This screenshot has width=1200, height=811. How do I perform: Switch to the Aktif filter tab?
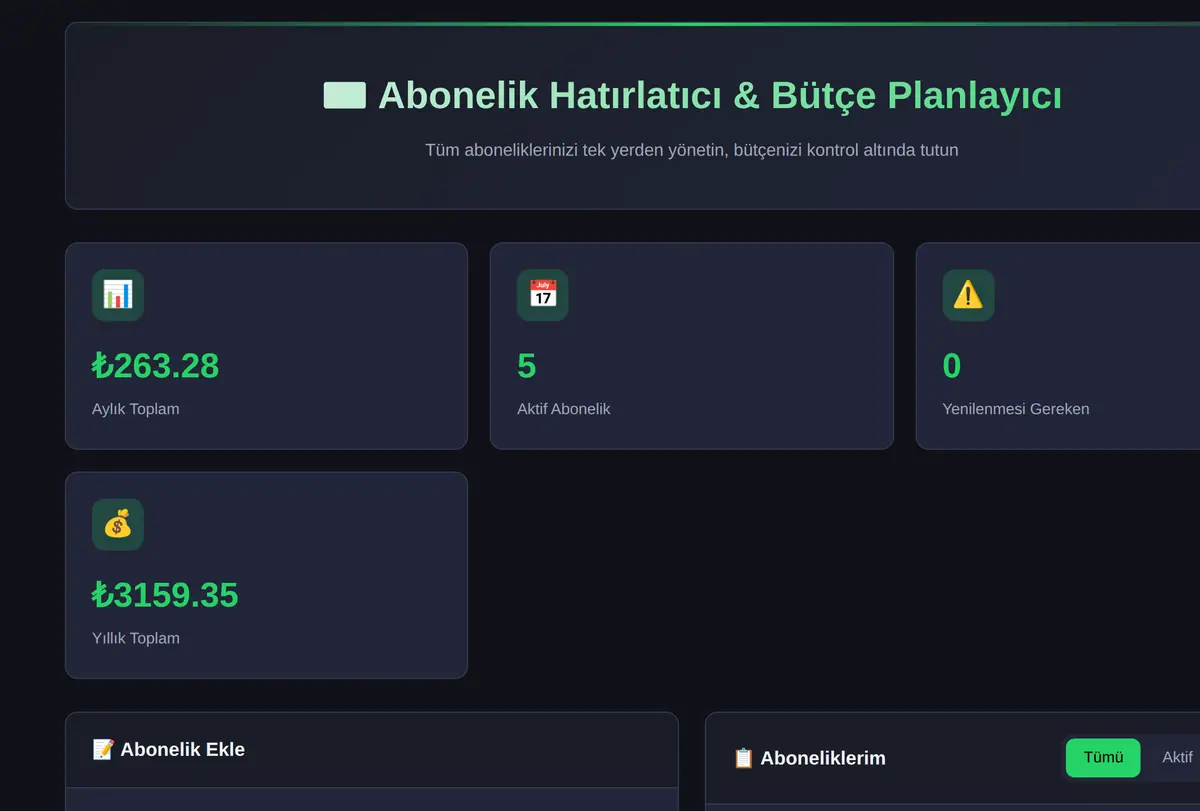(1177, 758)
